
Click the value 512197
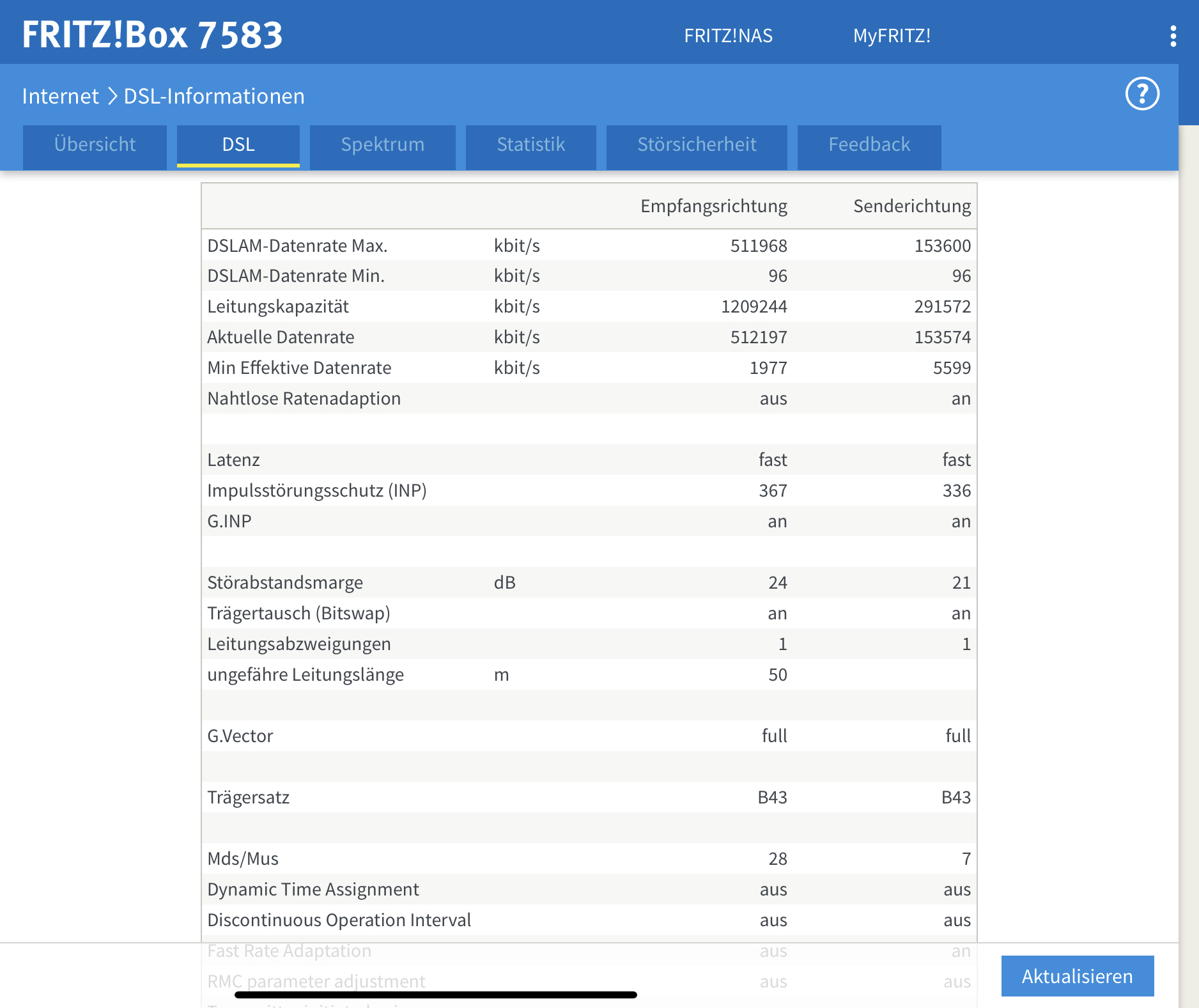point(759,337)
